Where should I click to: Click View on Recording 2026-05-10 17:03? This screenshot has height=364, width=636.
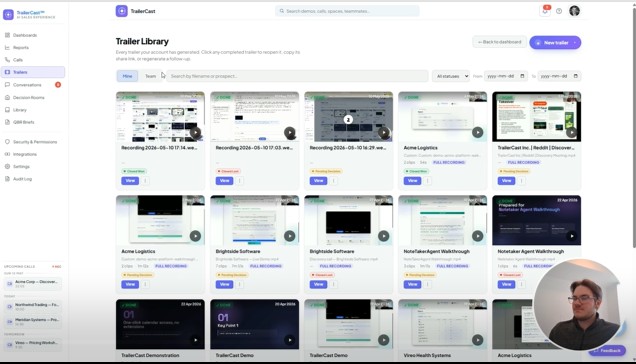pos(224,181)
